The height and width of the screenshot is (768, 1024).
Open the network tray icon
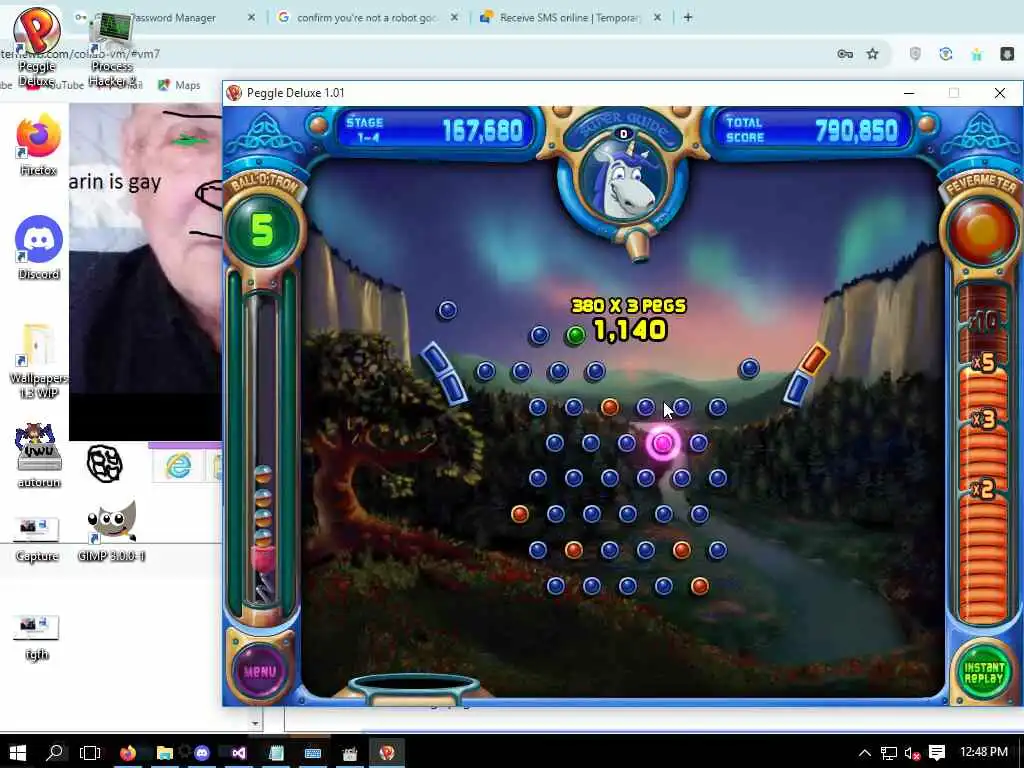889,753
